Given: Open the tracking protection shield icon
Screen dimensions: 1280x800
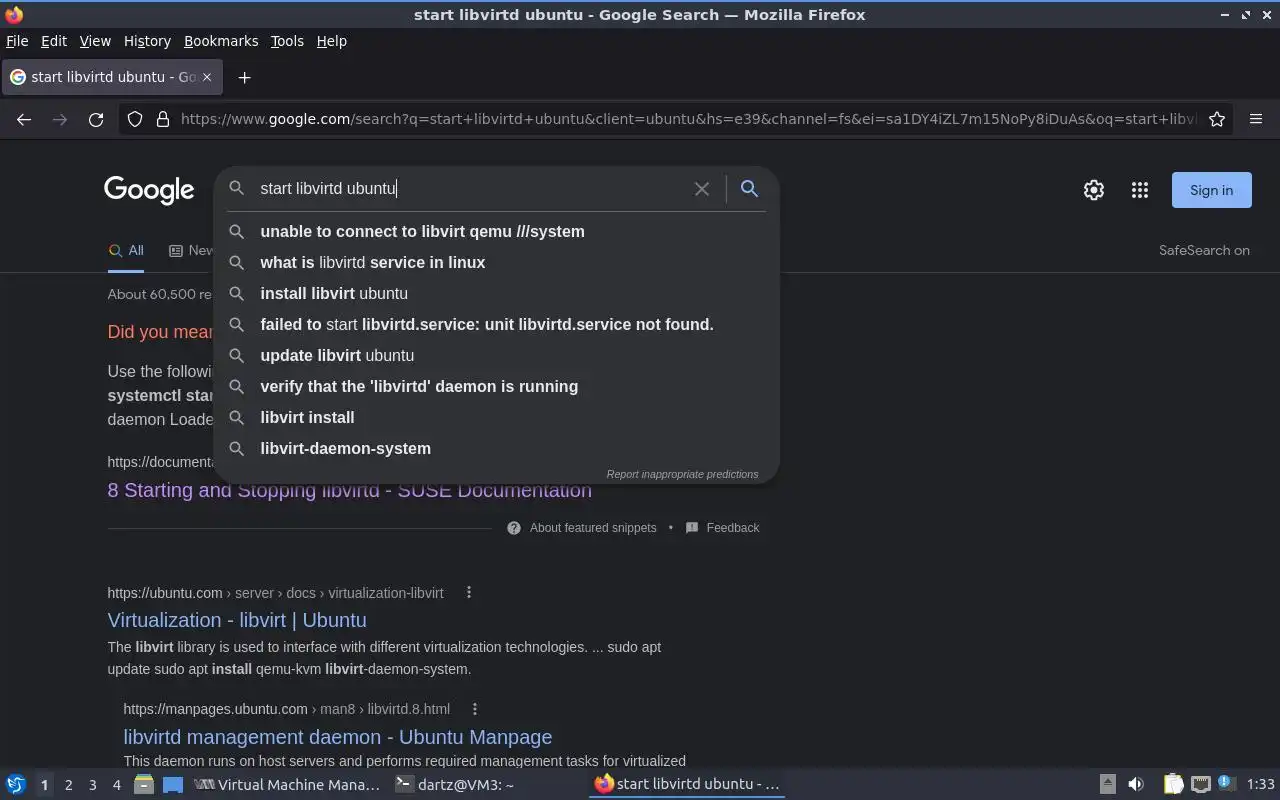Looking at the screenshot, I should point(135,119).
